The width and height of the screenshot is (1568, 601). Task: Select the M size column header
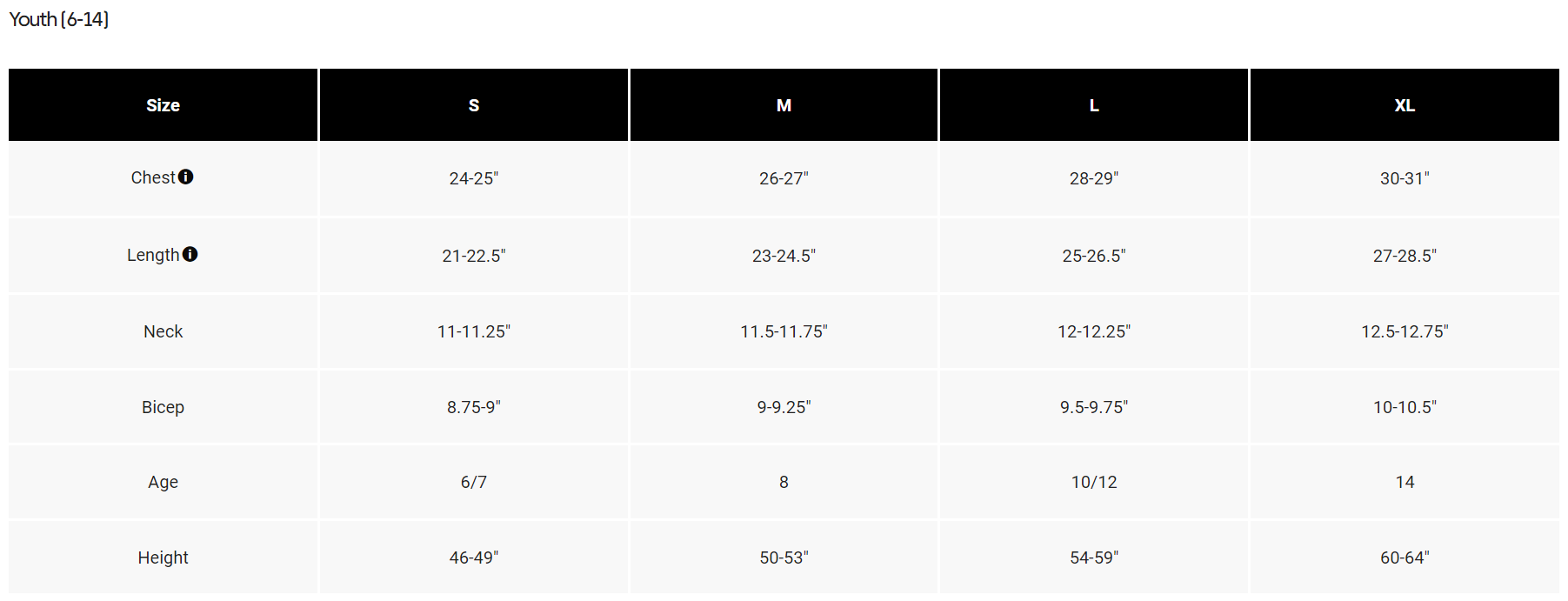[x=784, y=105]
